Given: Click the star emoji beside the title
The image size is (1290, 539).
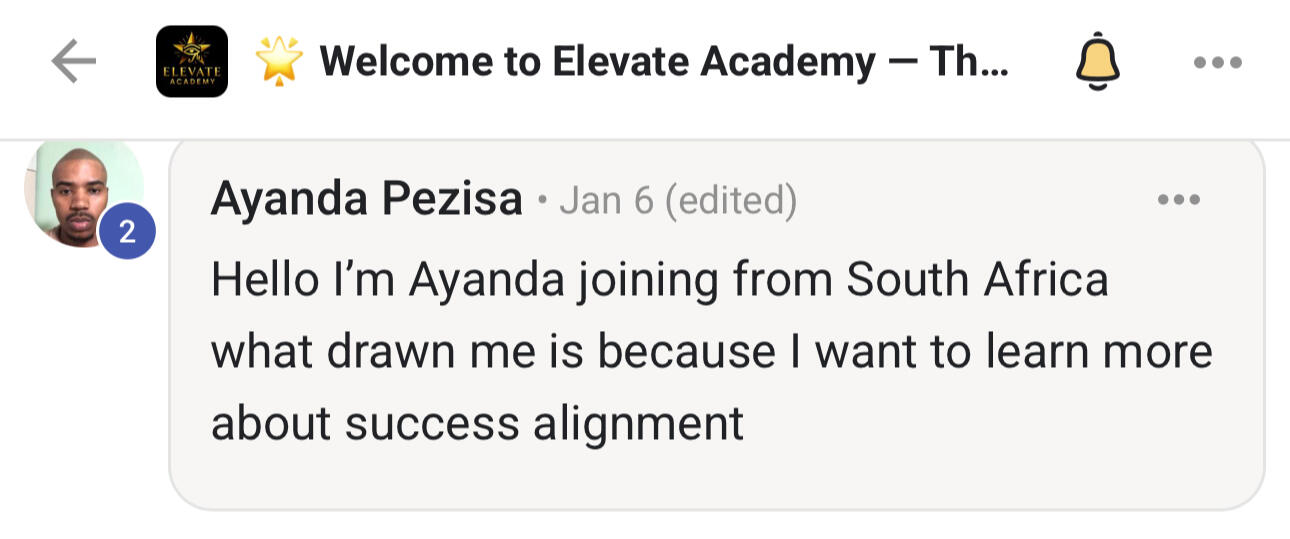Looking at the screenshot, I should 279,62.
